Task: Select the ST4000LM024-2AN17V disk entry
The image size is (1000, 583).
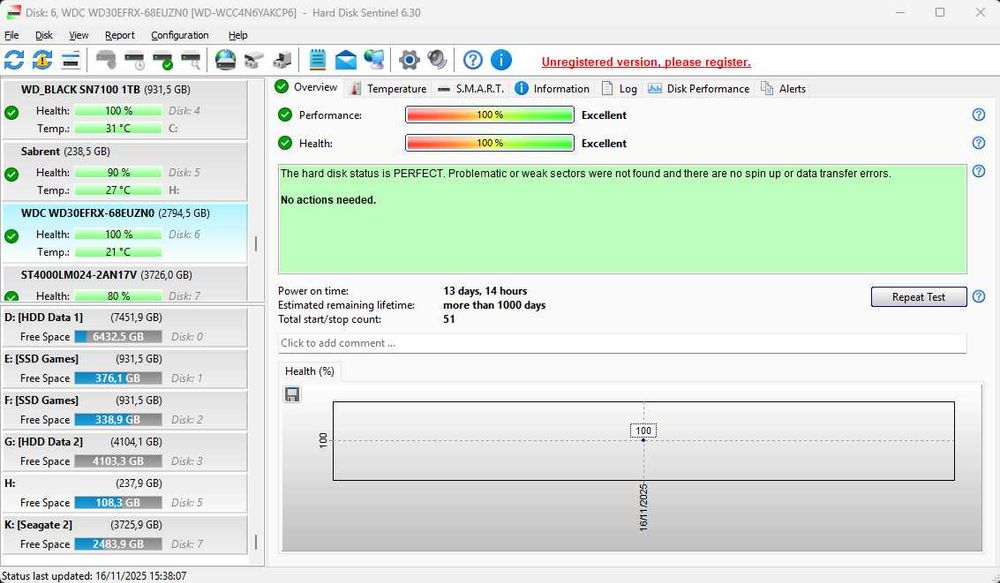Action: pyautogui.click(x=124, y=283)
